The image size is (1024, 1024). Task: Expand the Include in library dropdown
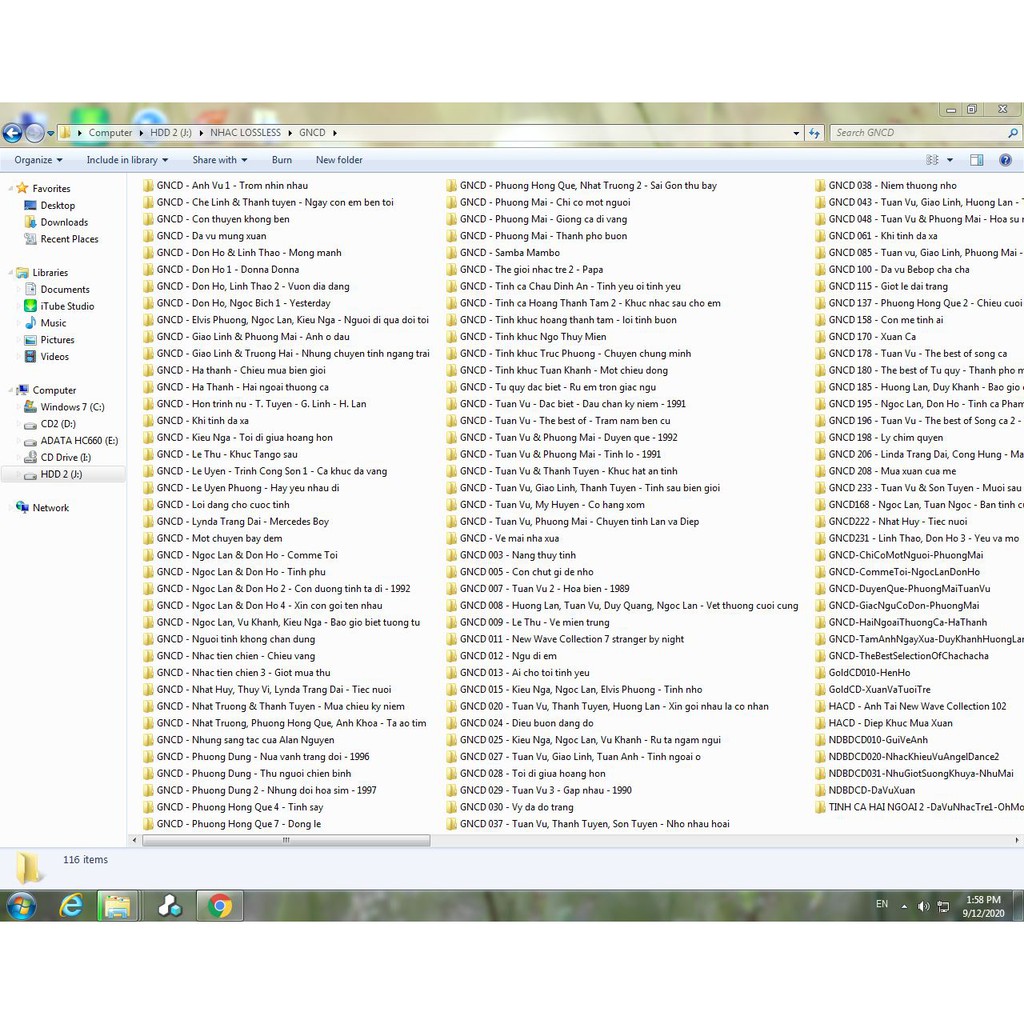[x=127, y=160]
